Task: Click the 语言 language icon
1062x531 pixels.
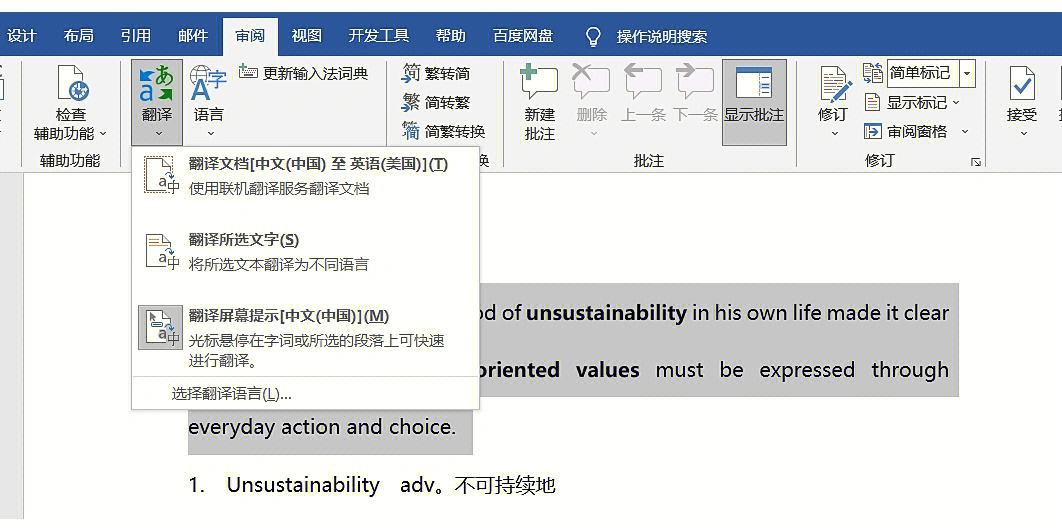Action: tap(209, 83)
